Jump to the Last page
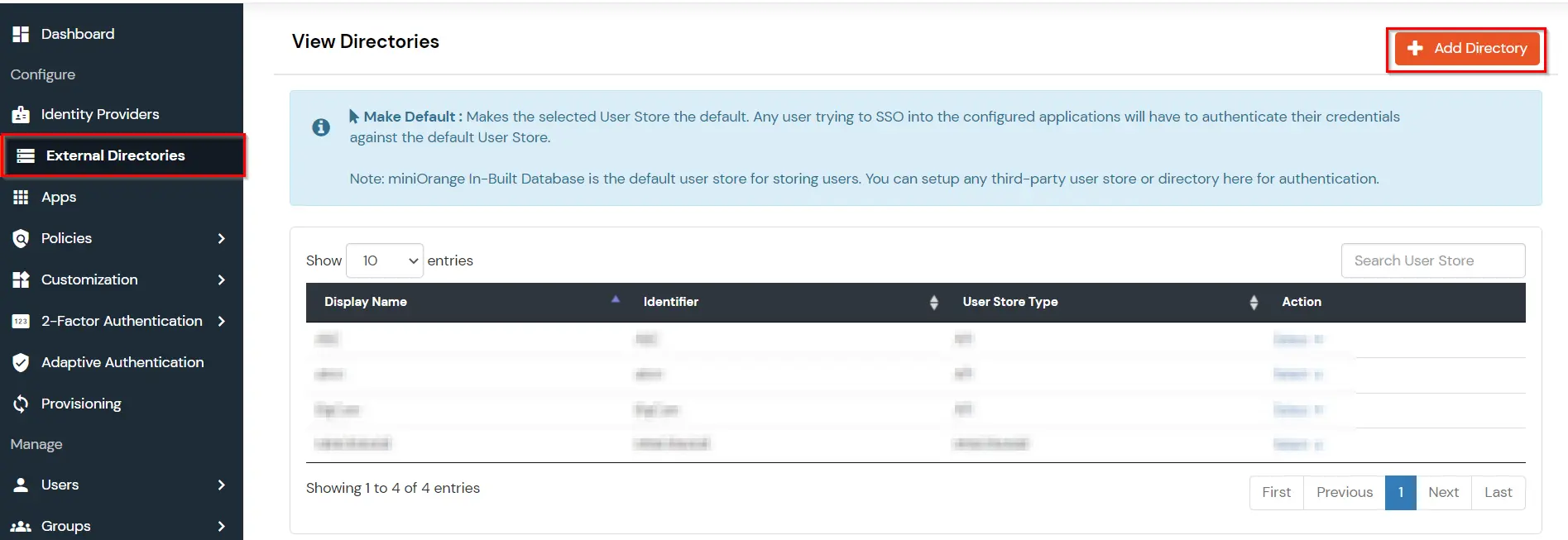 pos(1498,492)
